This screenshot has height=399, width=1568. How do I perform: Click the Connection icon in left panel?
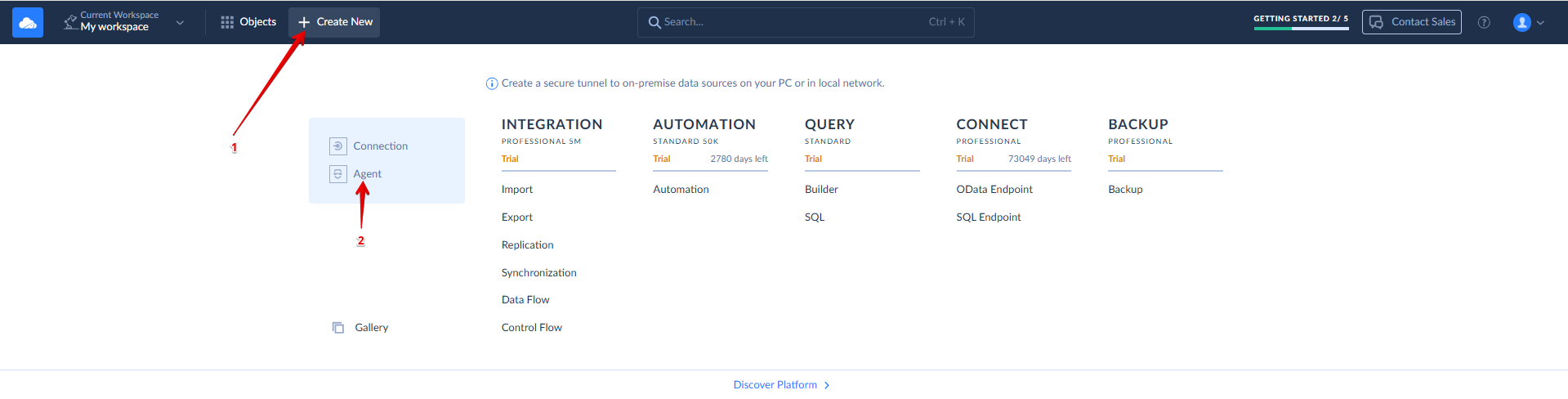coord(337,146)
